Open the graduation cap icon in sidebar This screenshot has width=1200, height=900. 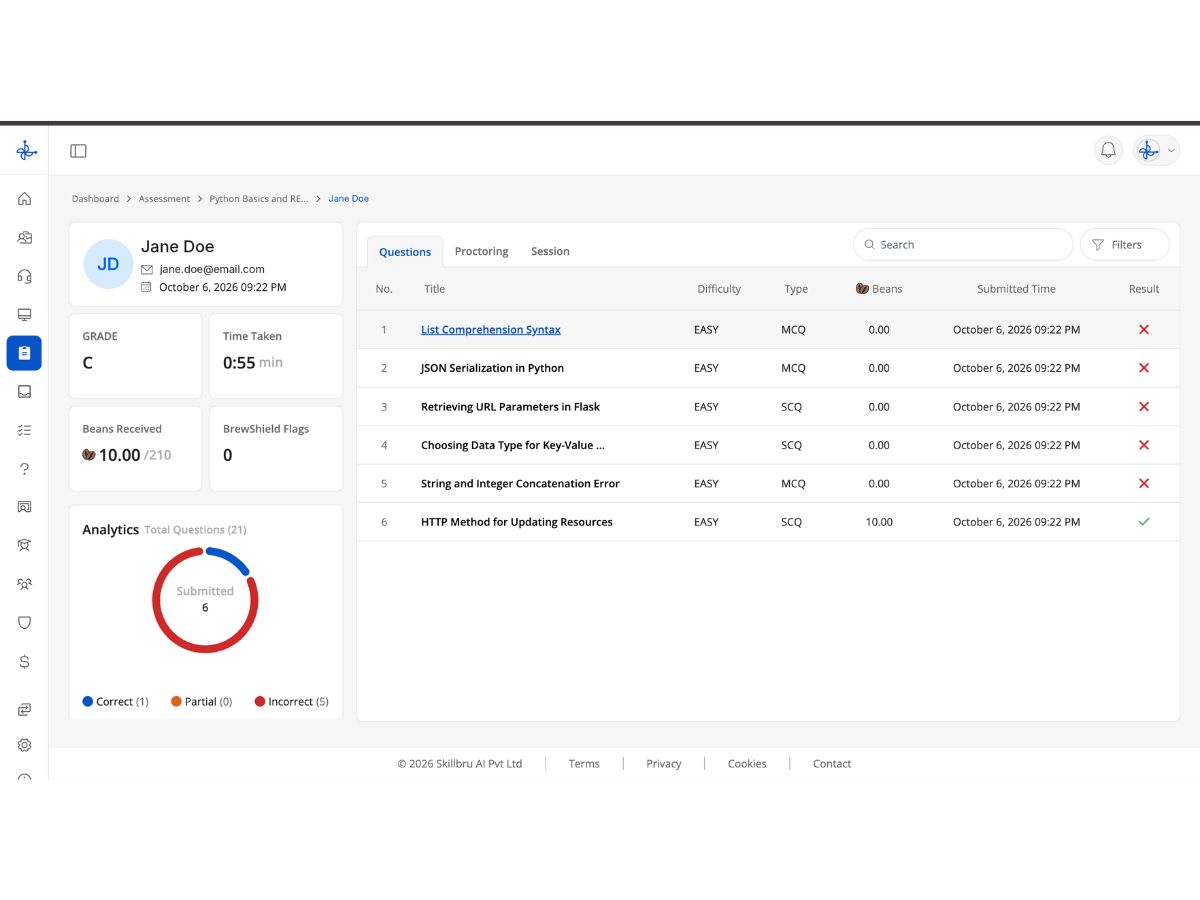(24, 545)
